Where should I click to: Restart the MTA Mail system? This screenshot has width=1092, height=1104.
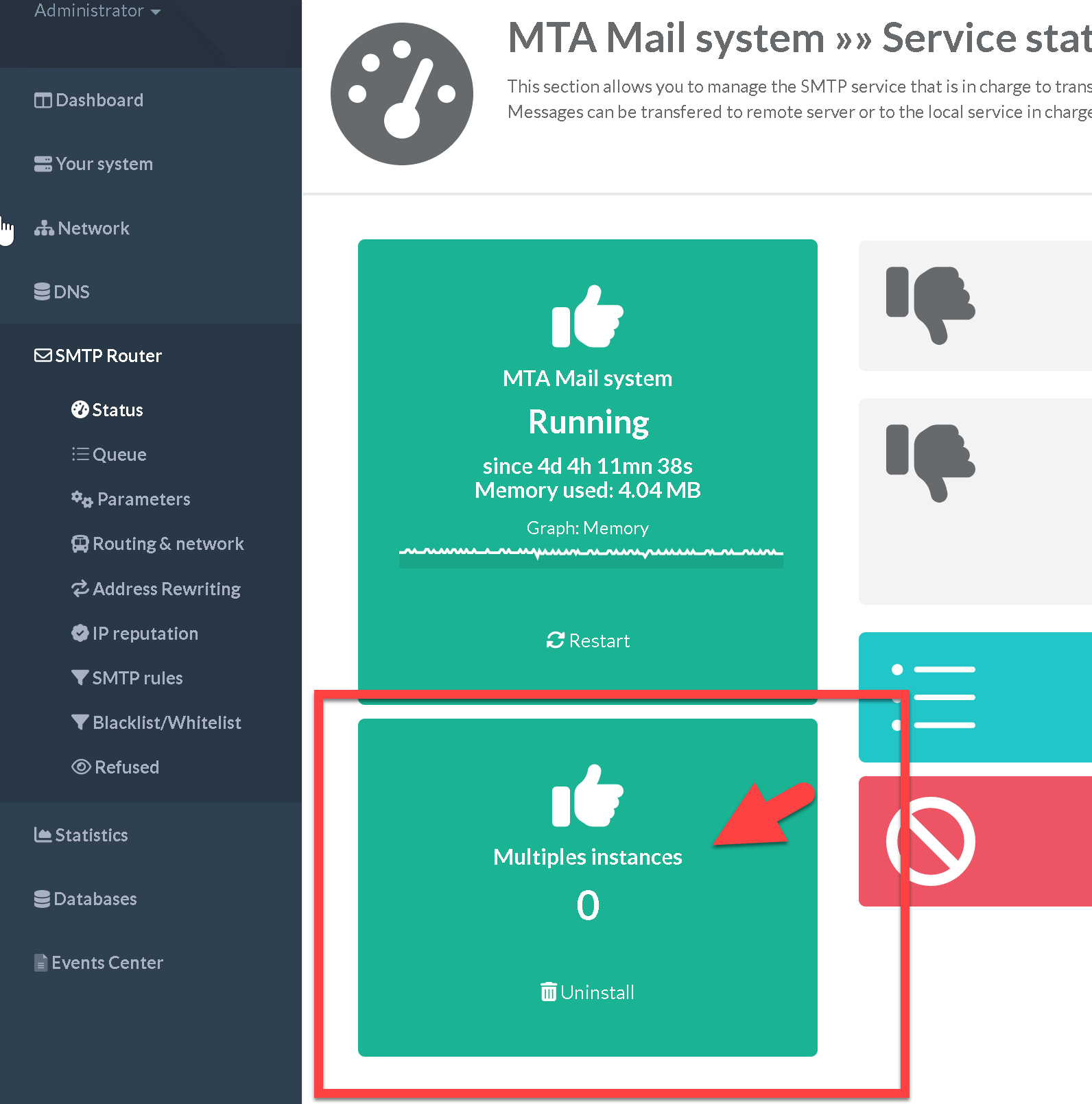pyautogui.click(x=588, y=640)
